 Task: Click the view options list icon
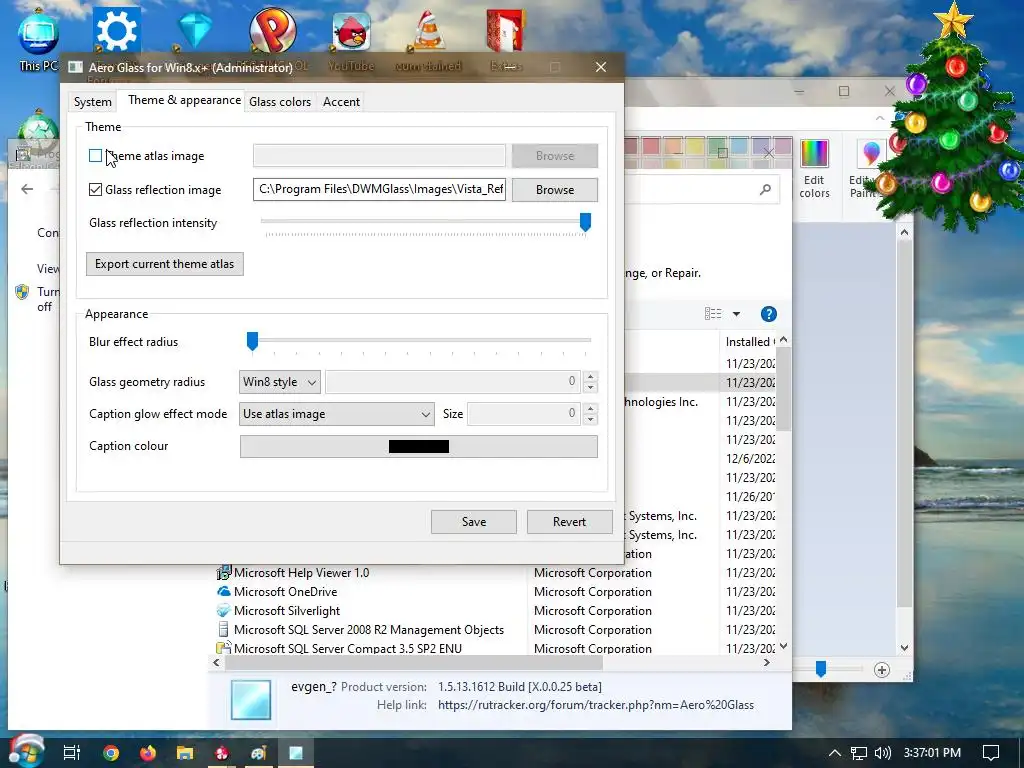point(713,314)
